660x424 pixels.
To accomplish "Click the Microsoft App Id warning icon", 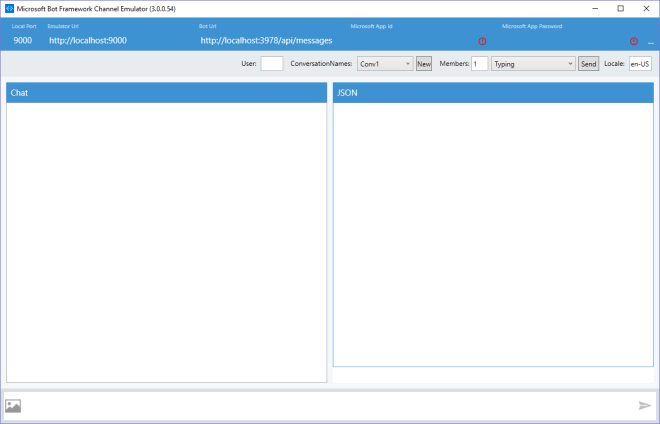I will [x=482, y=41].
